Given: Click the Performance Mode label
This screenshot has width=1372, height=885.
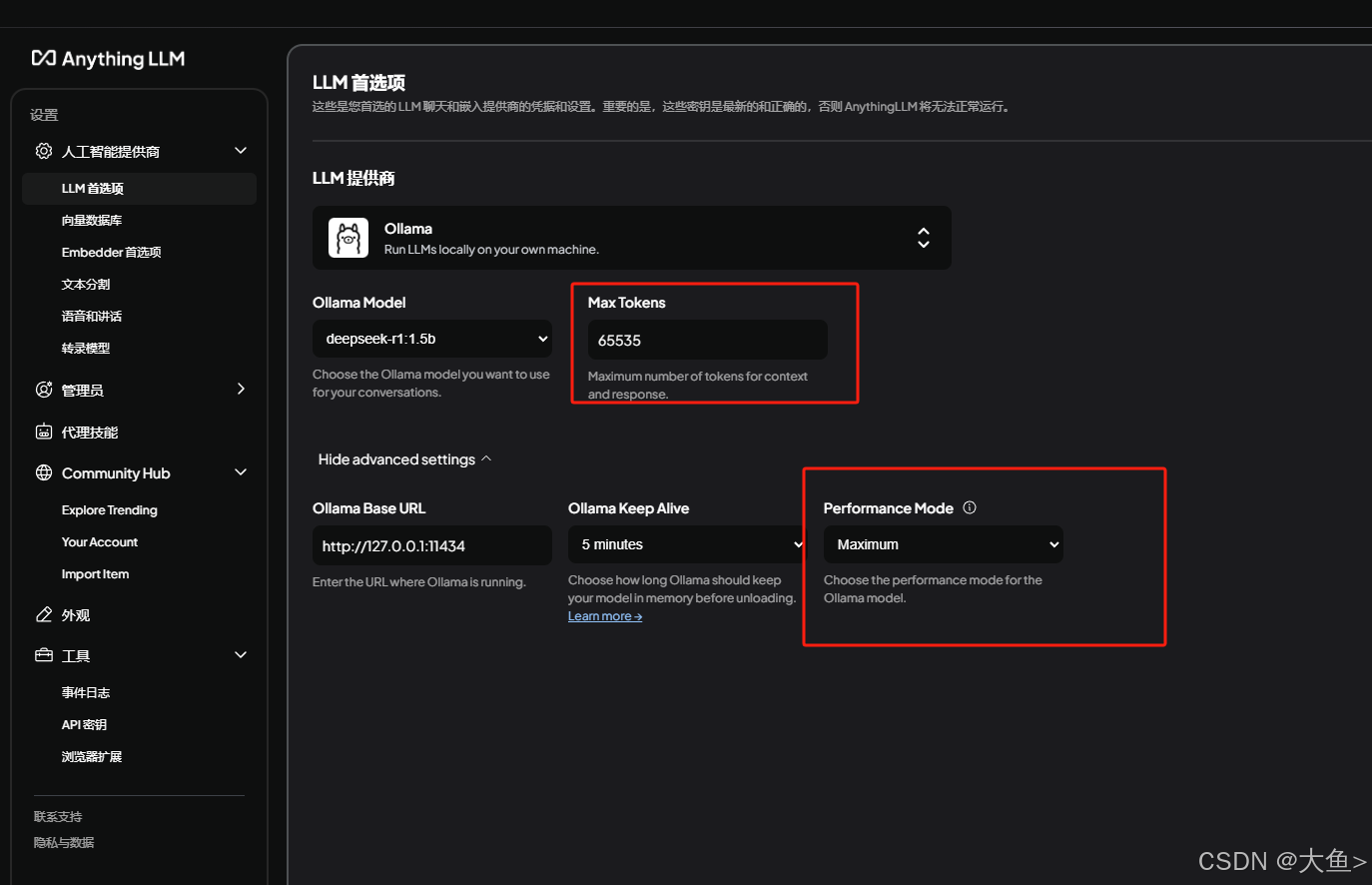Looking at the screenshot, I should pyautogui.click(x=889, y=508).
